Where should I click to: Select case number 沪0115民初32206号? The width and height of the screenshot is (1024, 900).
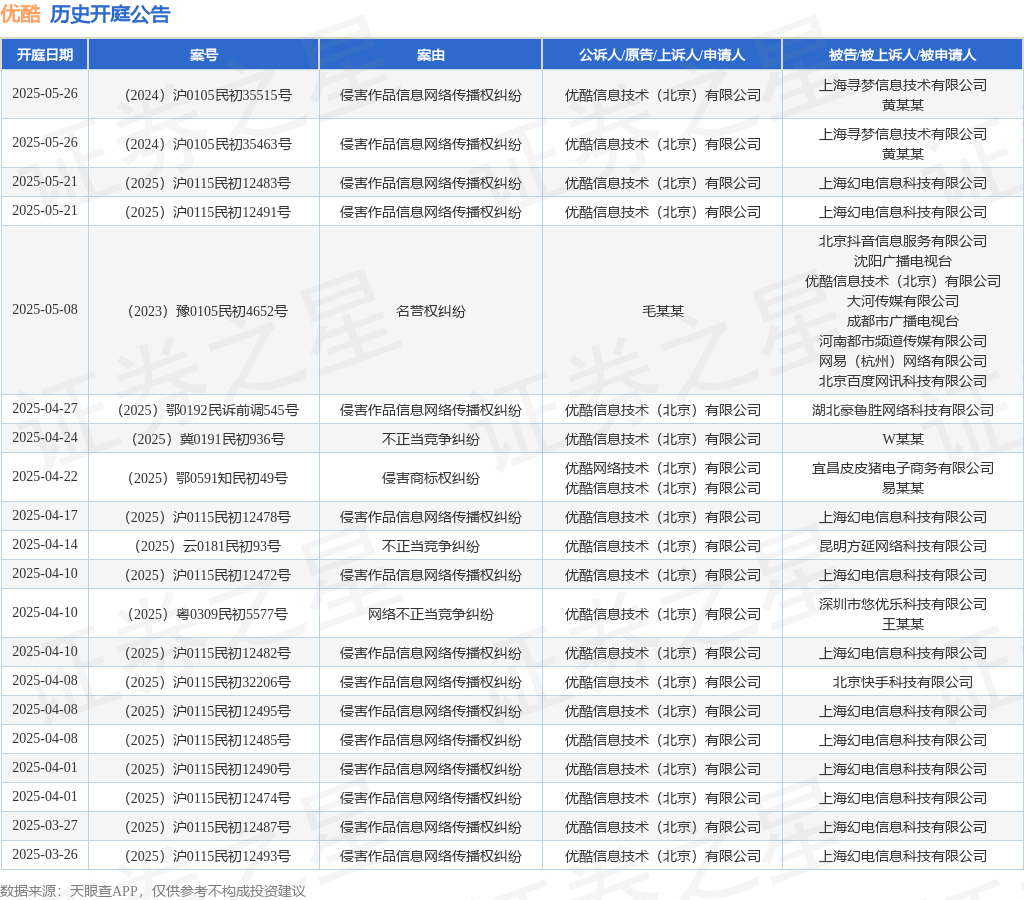click(208, 682)
